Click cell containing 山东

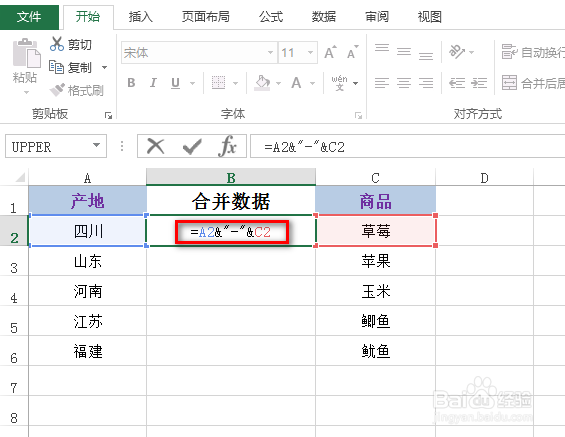(87, 261)
